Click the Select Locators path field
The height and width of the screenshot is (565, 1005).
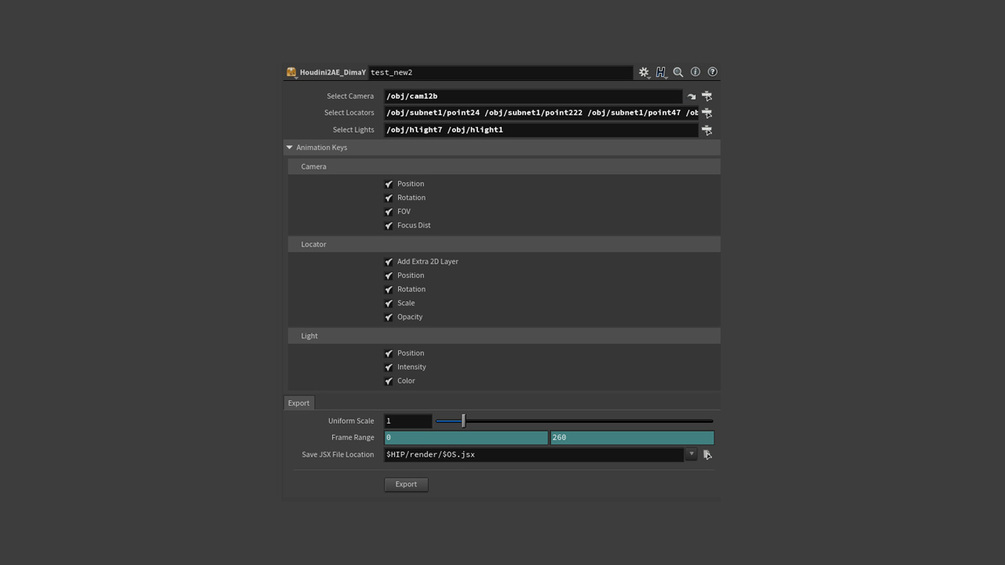coord(541,113)
